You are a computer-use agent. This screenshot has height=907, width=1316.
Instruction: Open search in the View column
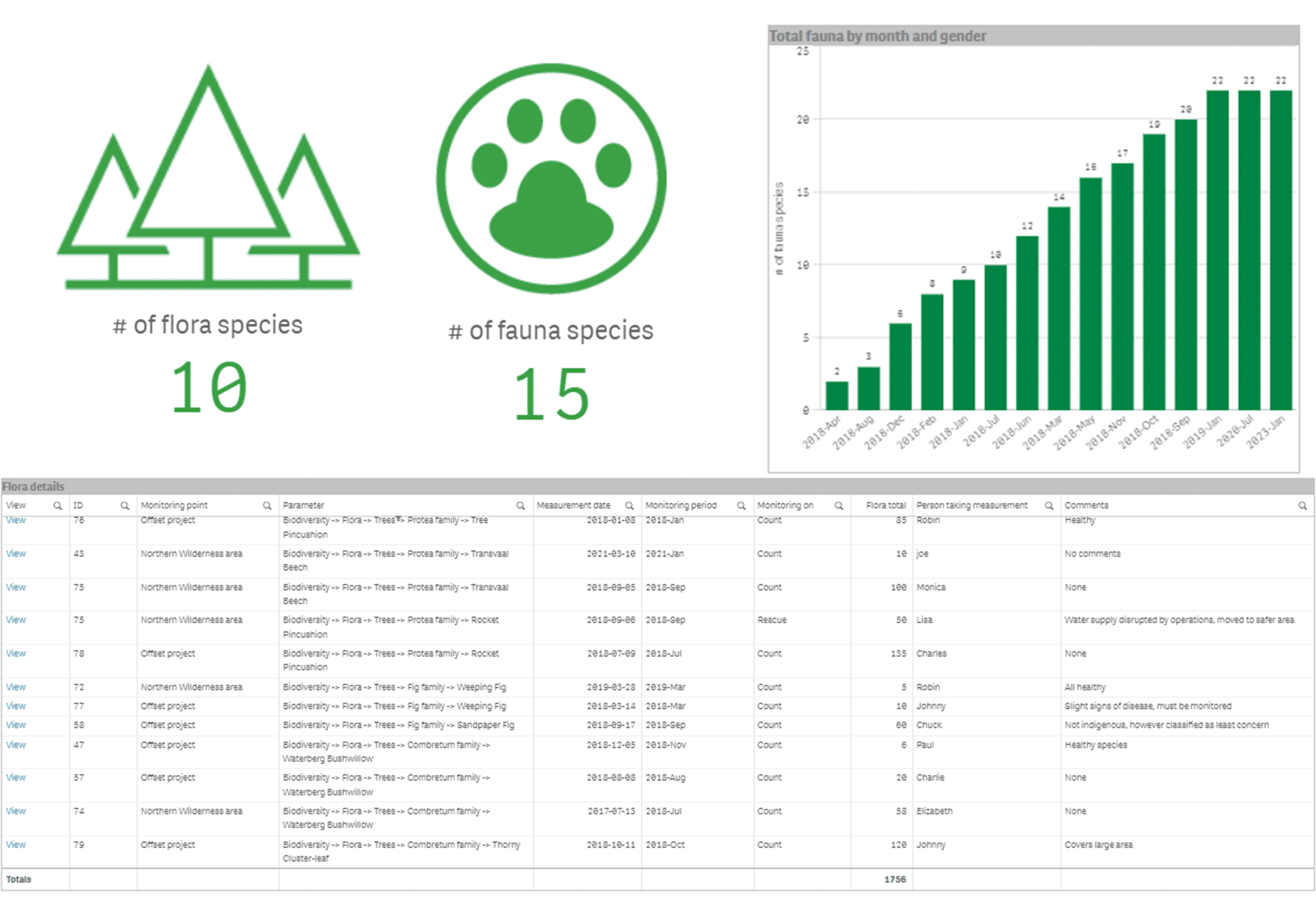pyautogui.click(x=56, y=505)
